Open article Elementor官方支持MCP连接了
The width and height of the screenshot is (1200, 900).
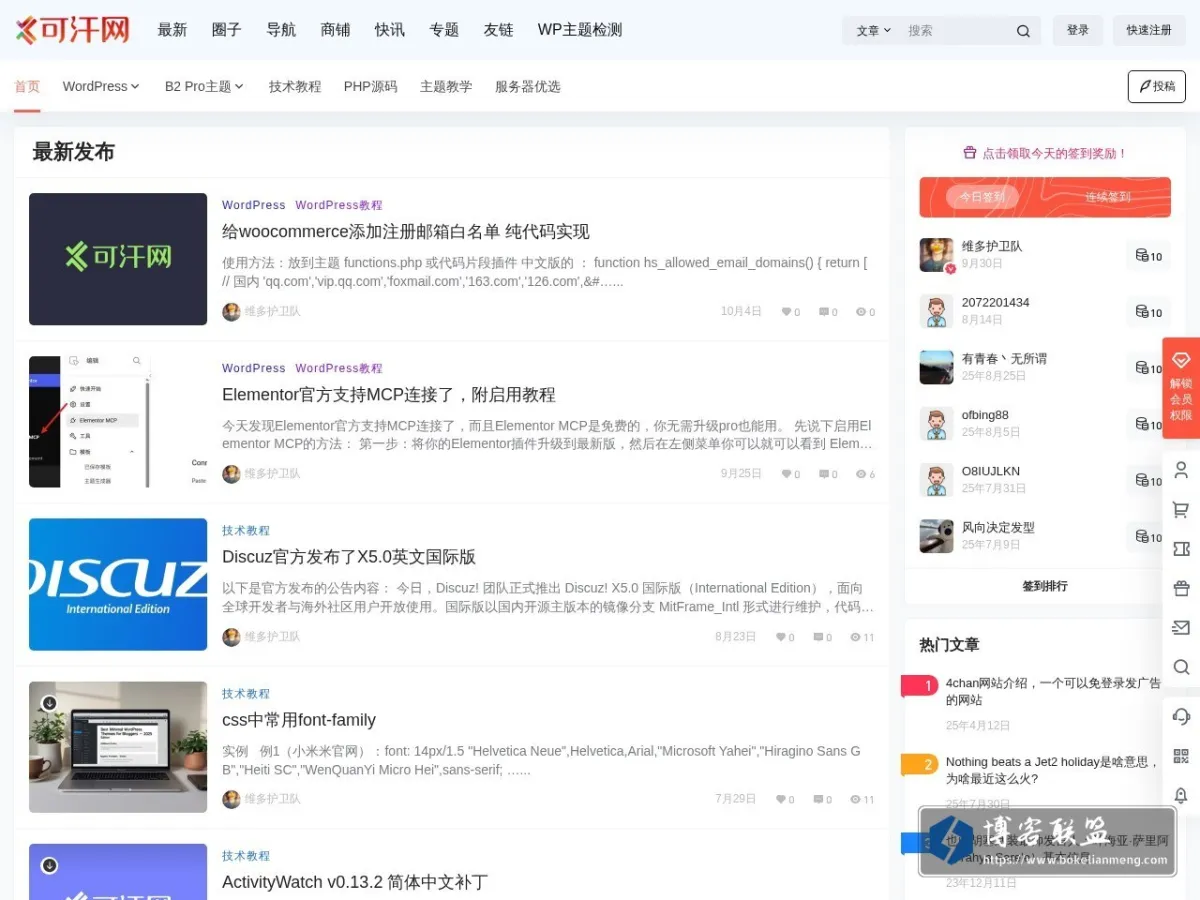389,395
